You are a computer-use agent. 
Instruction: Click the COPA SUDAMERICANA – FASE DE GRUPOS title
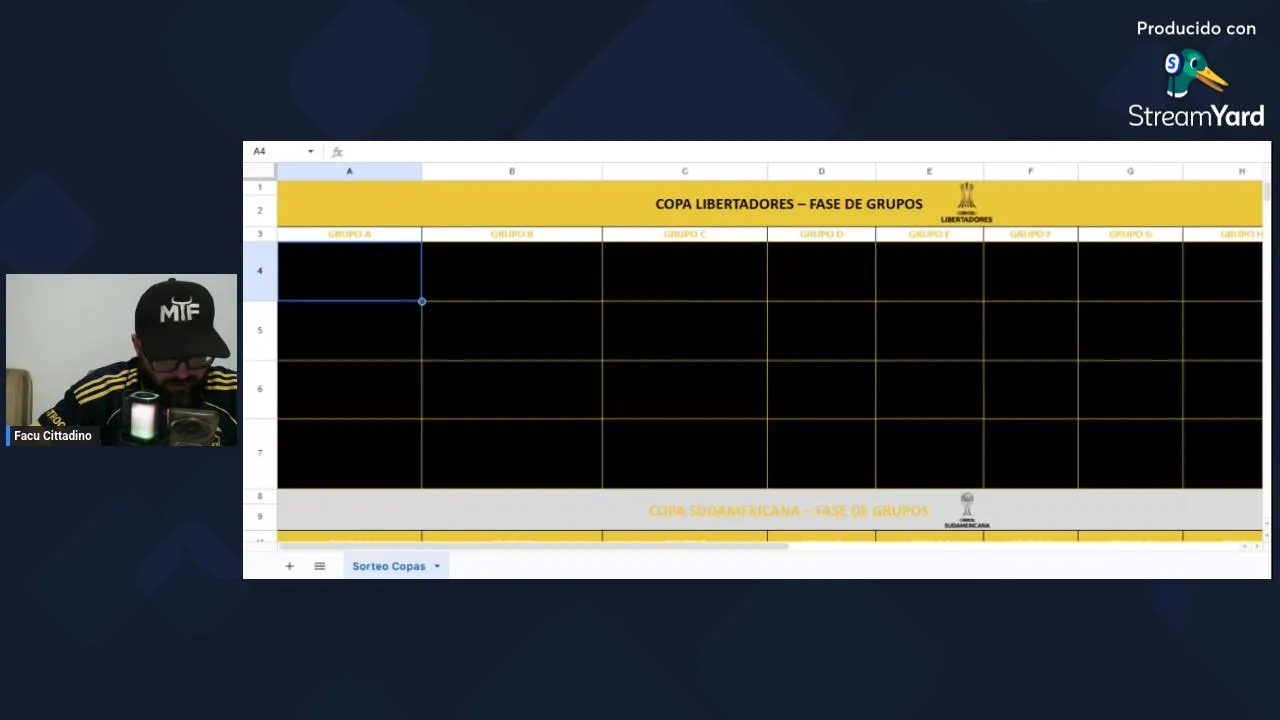coord(789,510)
